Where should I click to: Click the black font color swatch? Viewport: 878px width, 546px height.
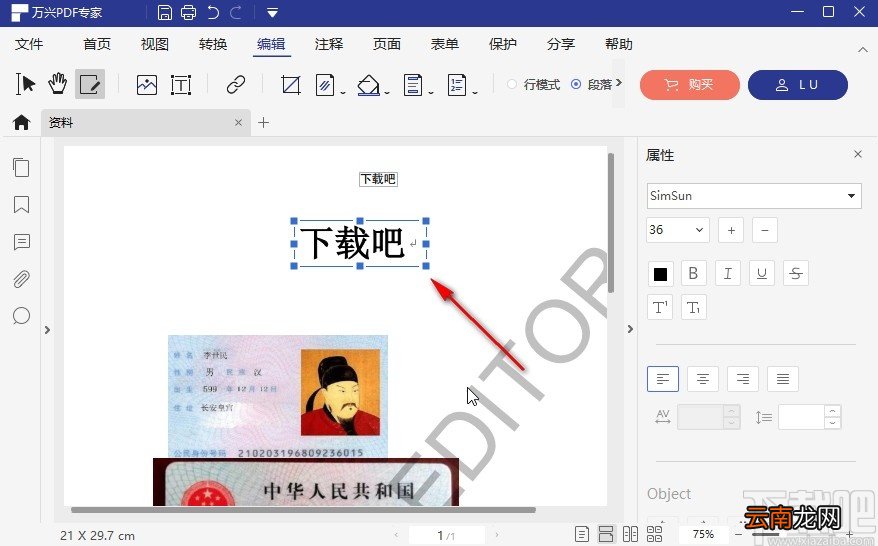point(660,274)
